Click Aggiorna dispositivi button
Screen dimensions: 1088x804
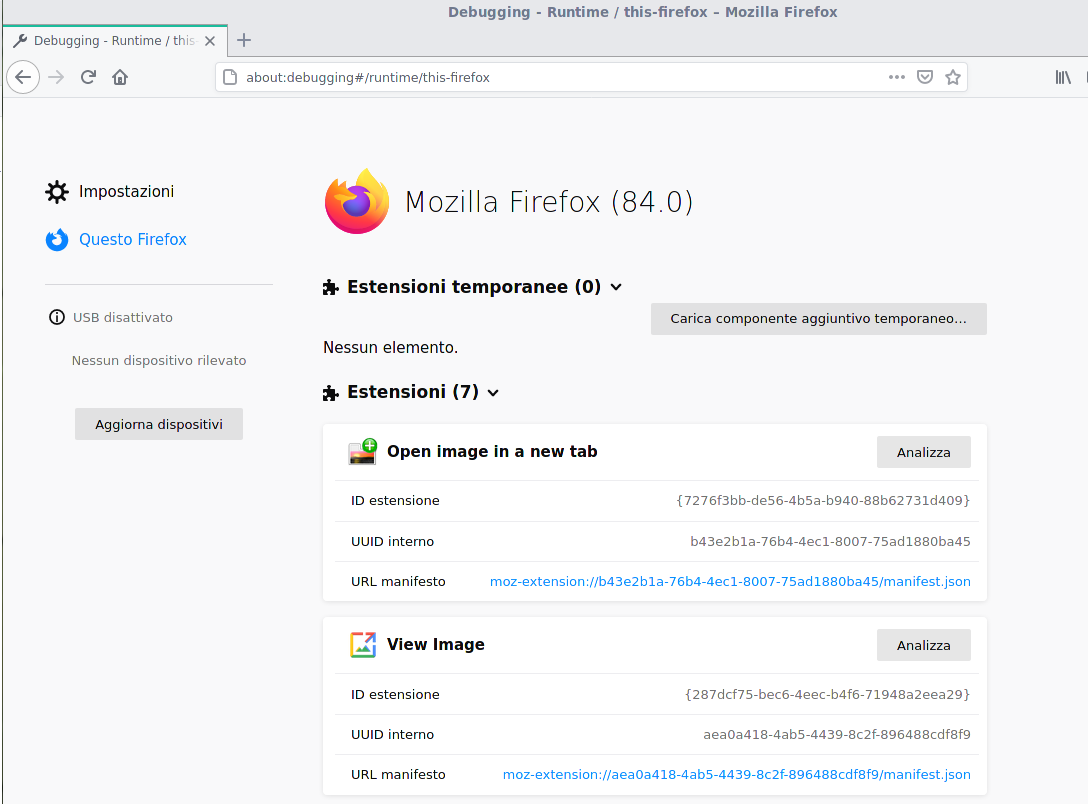159,424
